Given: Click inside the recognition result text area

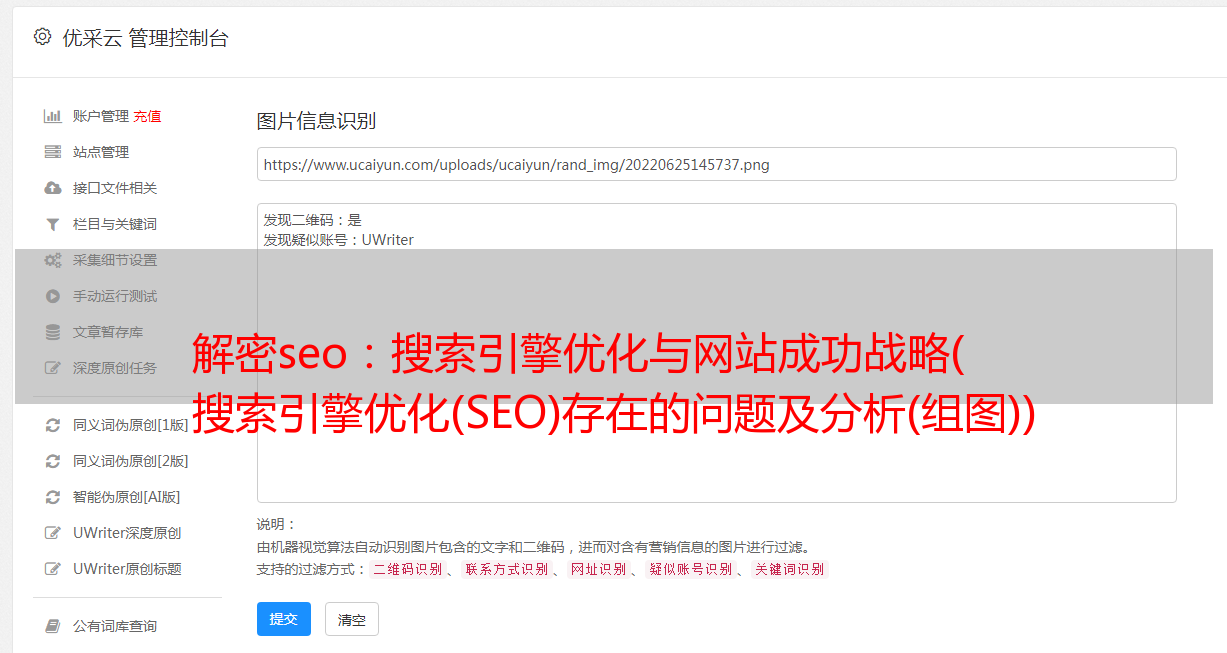Looking at the screenshot, I should pos(716,352).
